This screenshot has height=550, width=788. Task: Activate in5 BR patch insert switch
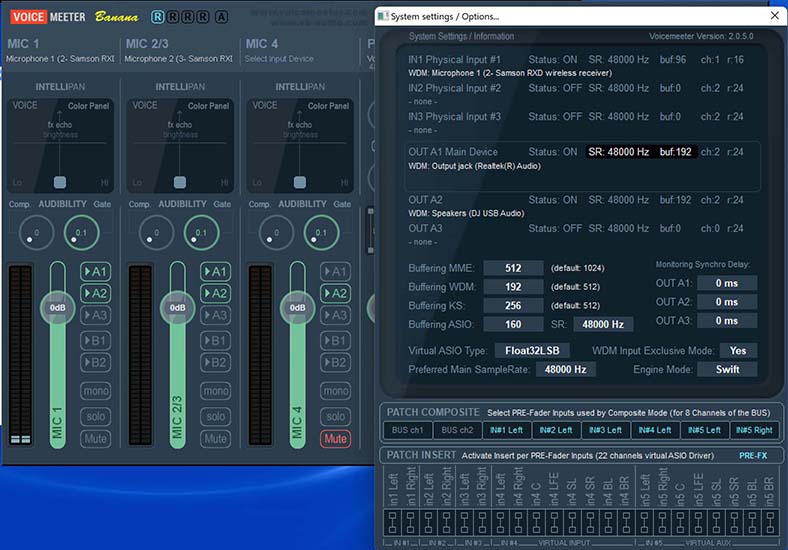pos(770,523)
